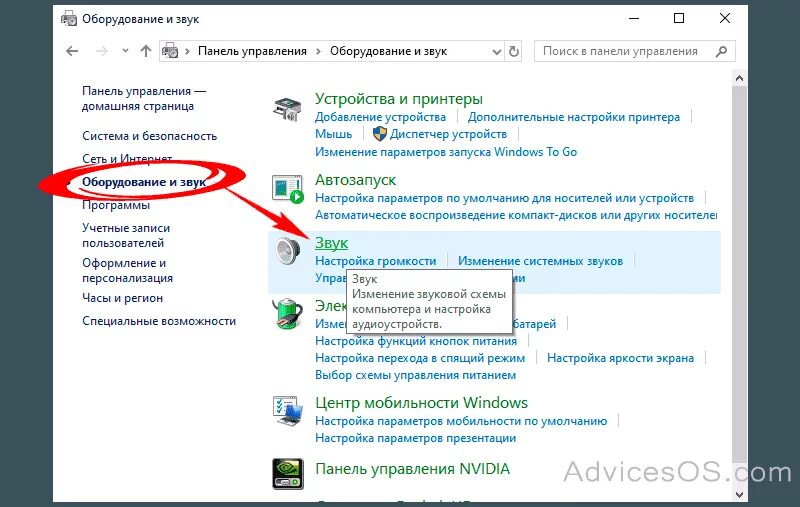The width and height of the screenshot is (800, 507).
Task: Select Оборудование и звук breadcrumb segment
Action: [388, 51]
